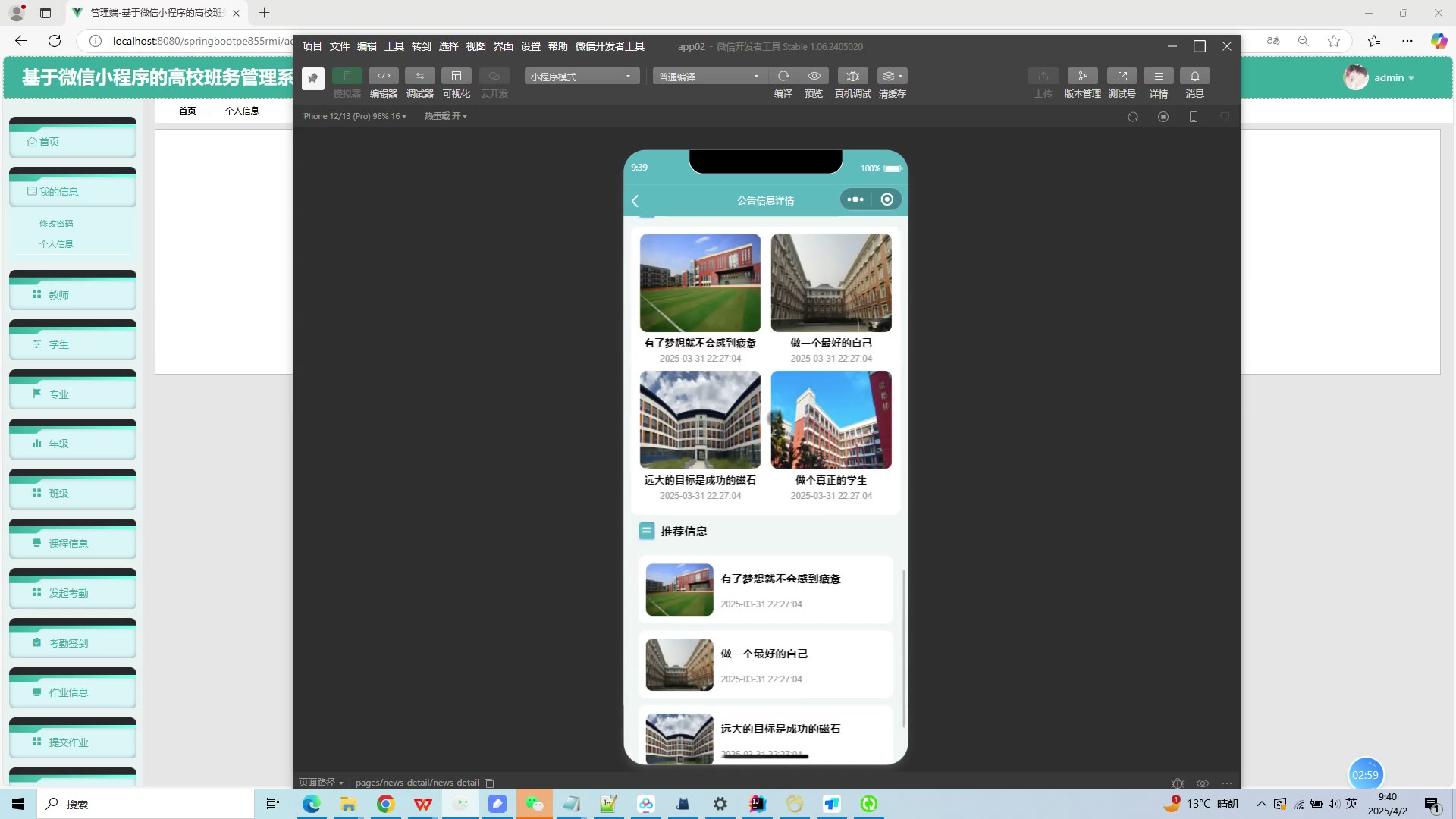1456x819 pixels.
Task: Open the attendance sign-in sidebar item
Action: [x=68, y=642]
